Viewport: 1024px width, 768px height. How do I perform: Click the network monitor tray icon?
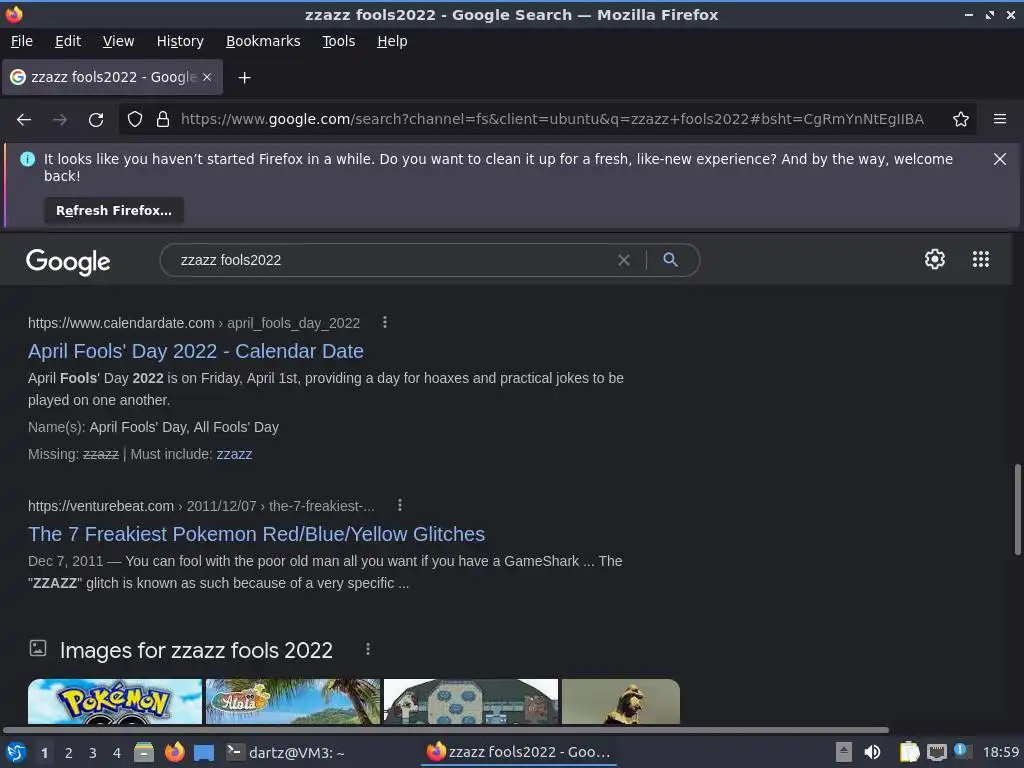pyautogui.click(x=936, y=752)
